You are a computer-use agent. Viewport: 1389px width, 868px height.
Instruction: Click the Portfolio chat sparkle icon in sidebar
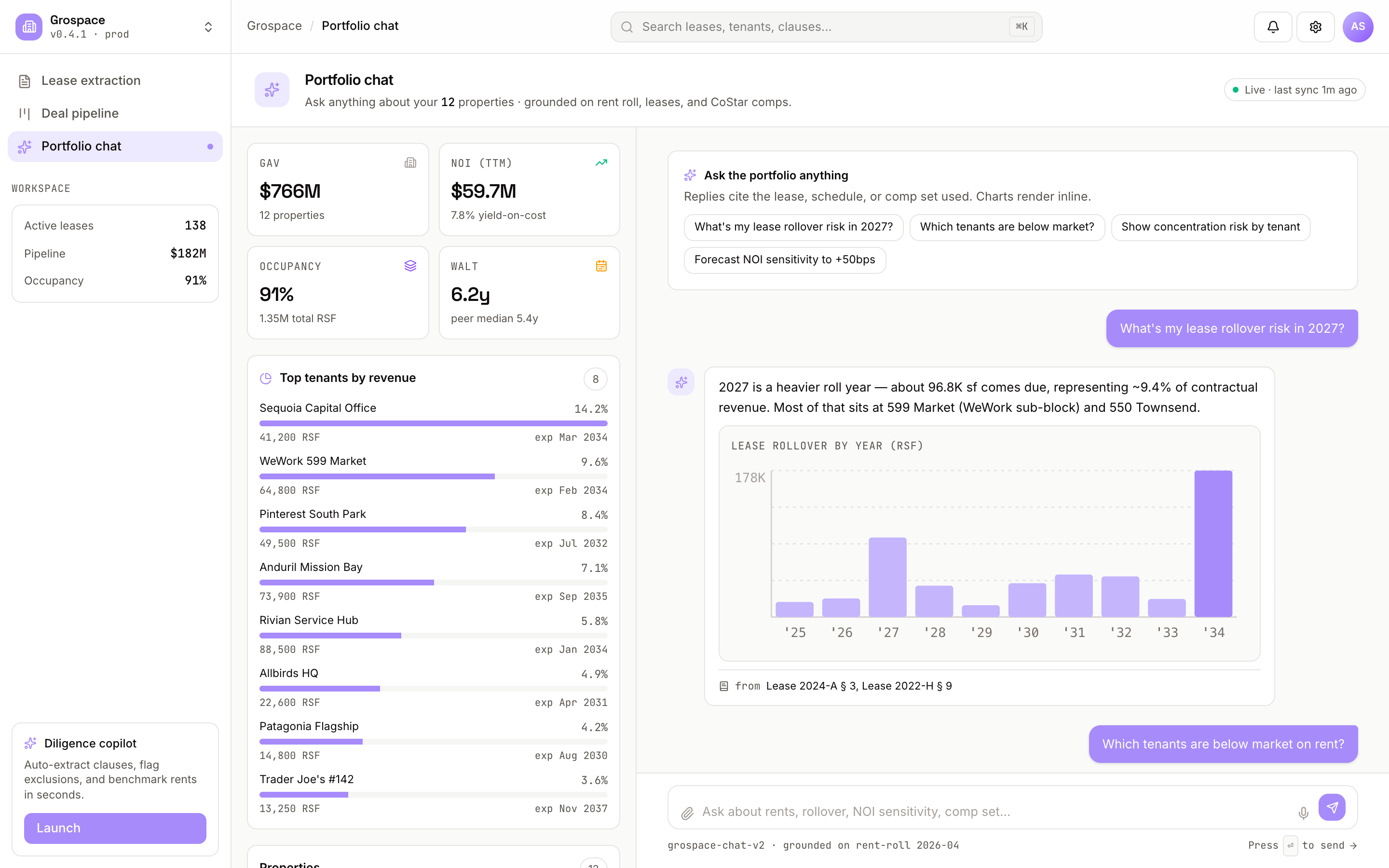click(25, 147)
